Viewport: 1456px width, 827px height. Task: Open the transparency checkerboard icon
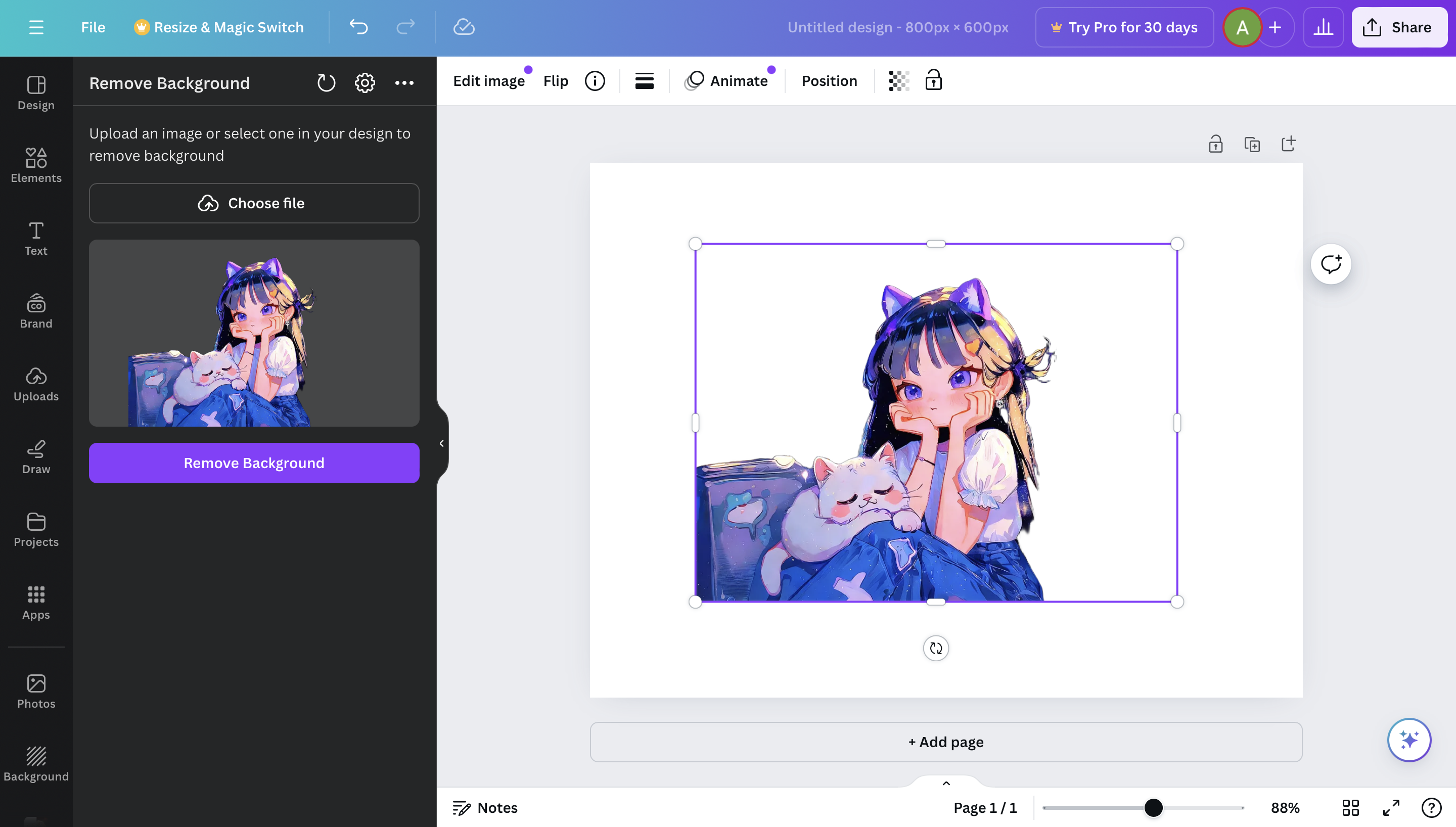[x=898, y=81]
